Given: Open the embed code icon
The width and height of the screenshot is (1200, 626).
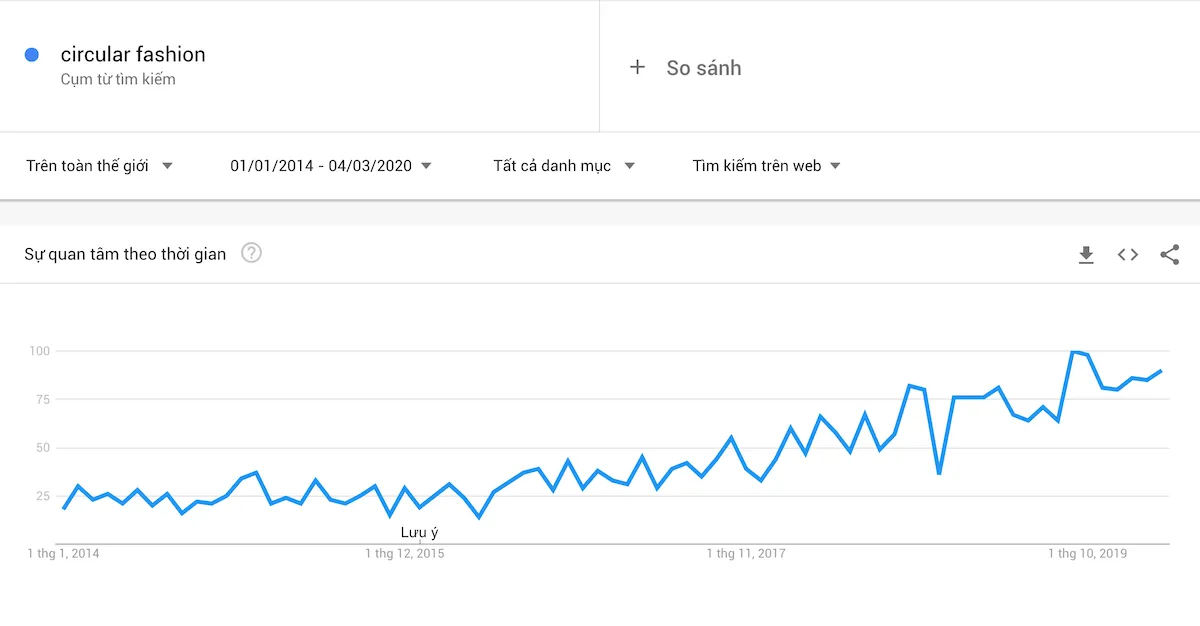Looking at the screenshot, I should [1128, 255].
